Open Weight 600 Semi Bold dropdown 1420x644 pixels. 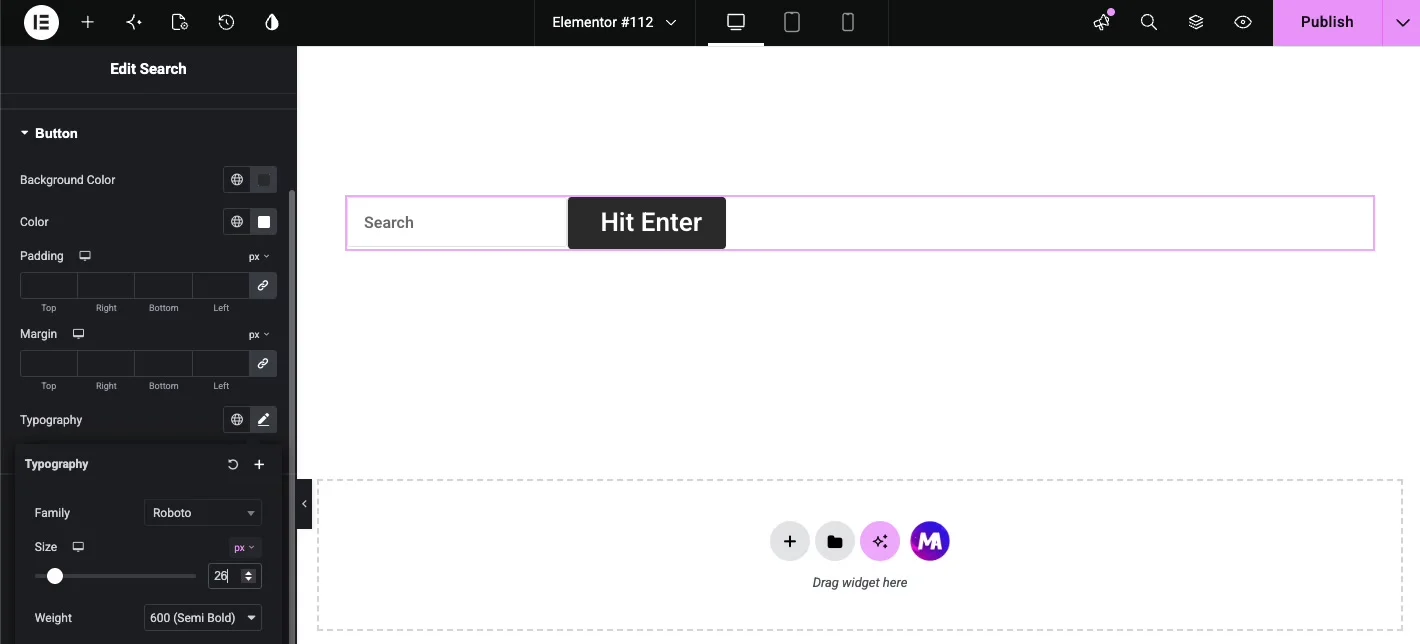(x=203, y=618)
